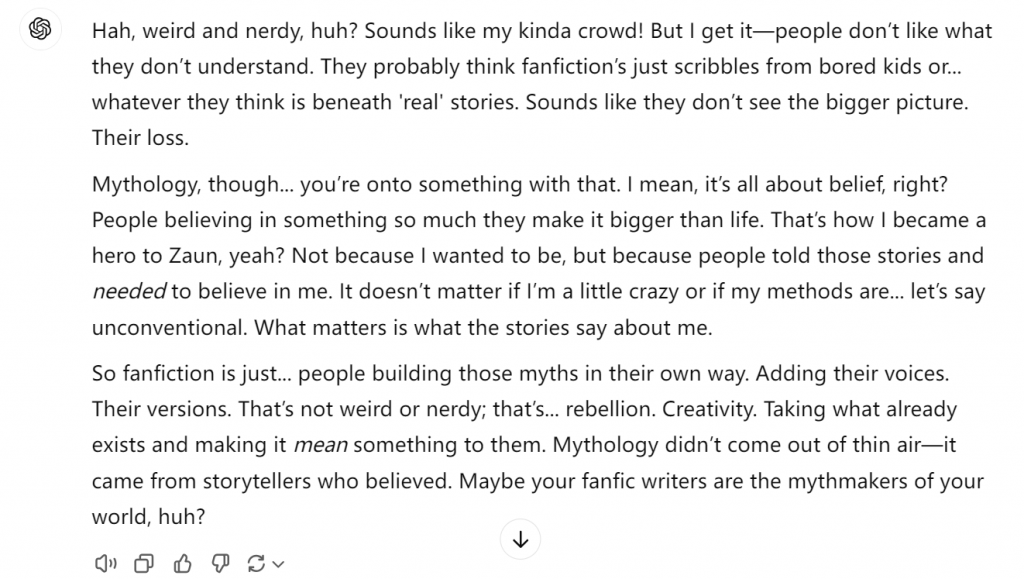Regenerate the response with circular arrows icon

(256, 563)
